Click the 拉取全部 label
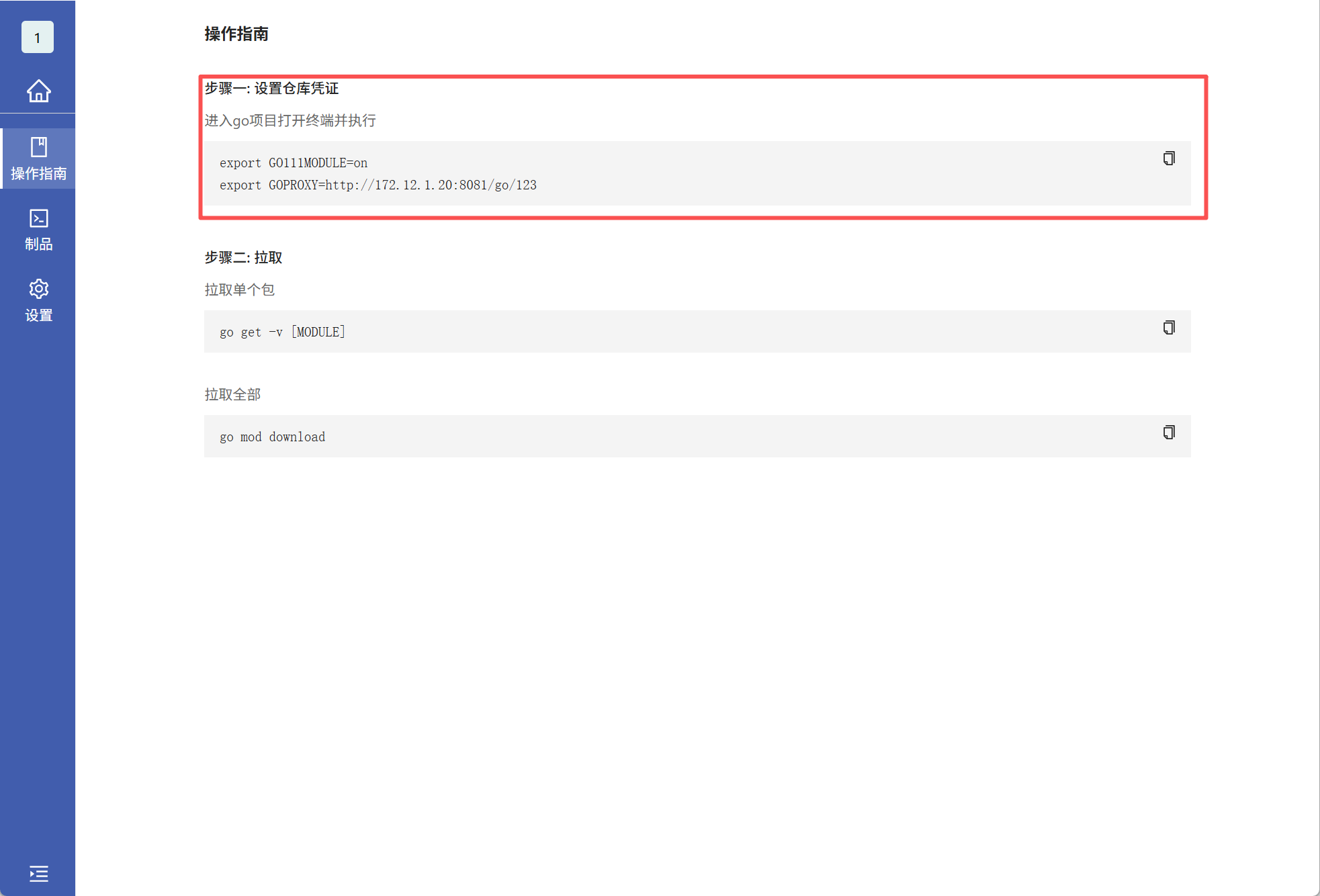Image resolution: width=1320 pixels, height=896 pixels. (232, 395)
